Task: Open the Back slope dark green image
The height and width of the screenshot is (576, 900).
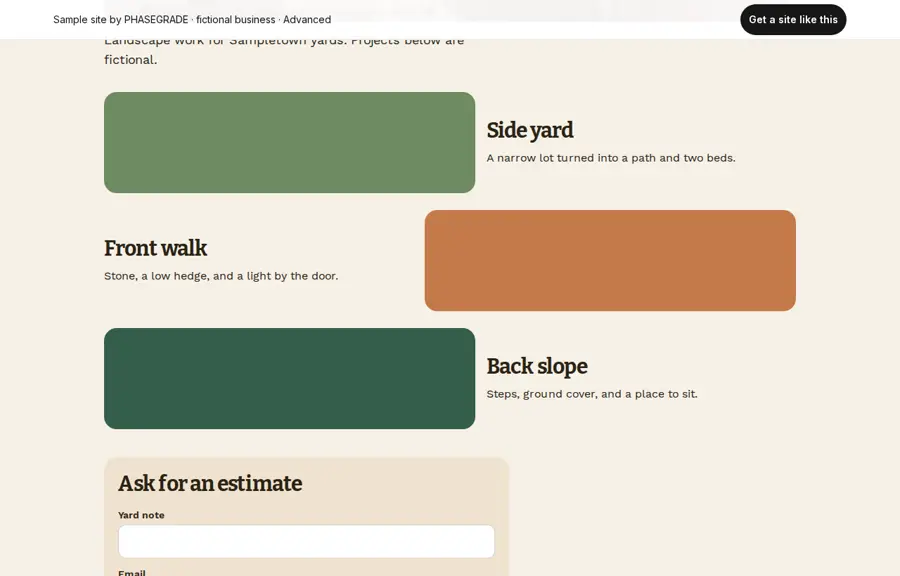Action: (x=289, y=379)
